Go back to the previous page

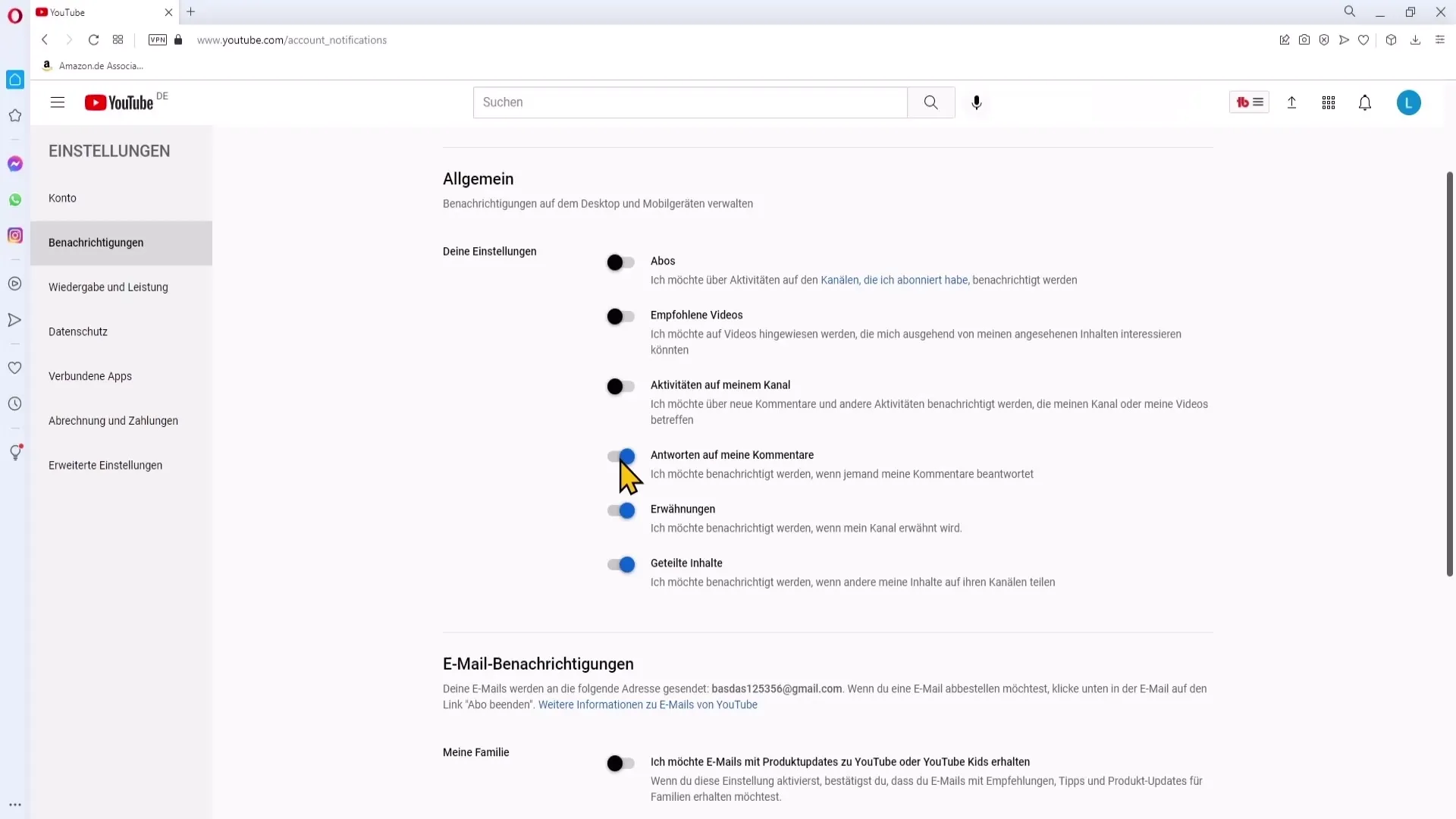click(45, 40)
